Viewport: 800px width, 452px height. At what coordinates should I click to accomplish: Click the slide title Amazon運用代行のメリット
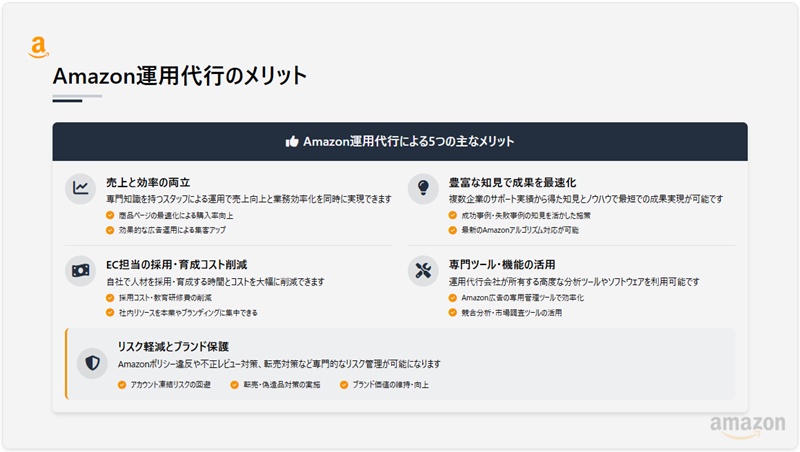point(180,76)
